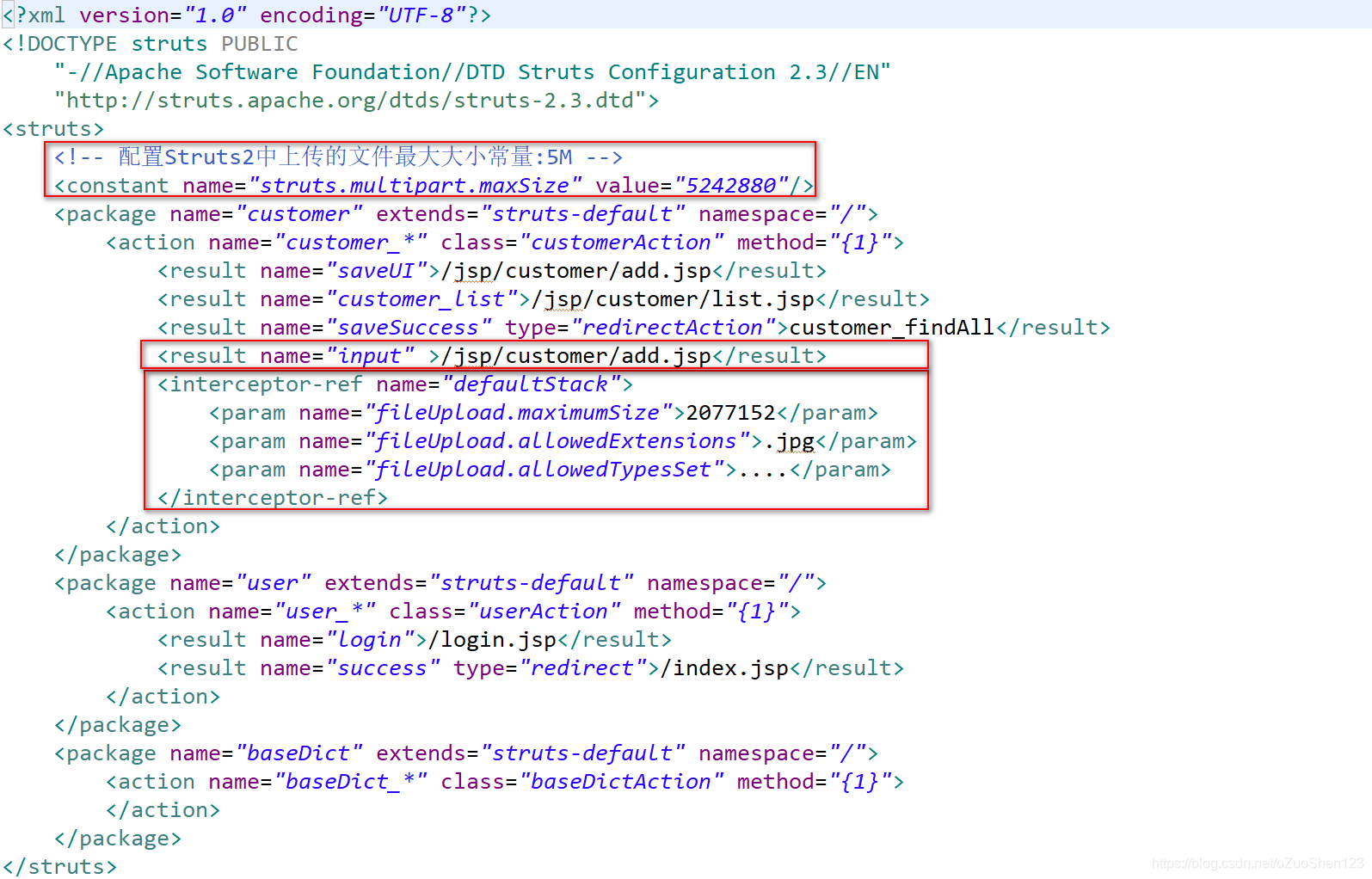Click the closing </struts> tag
The width and height of the screenshot is (1372, 879).
point(59,867)
